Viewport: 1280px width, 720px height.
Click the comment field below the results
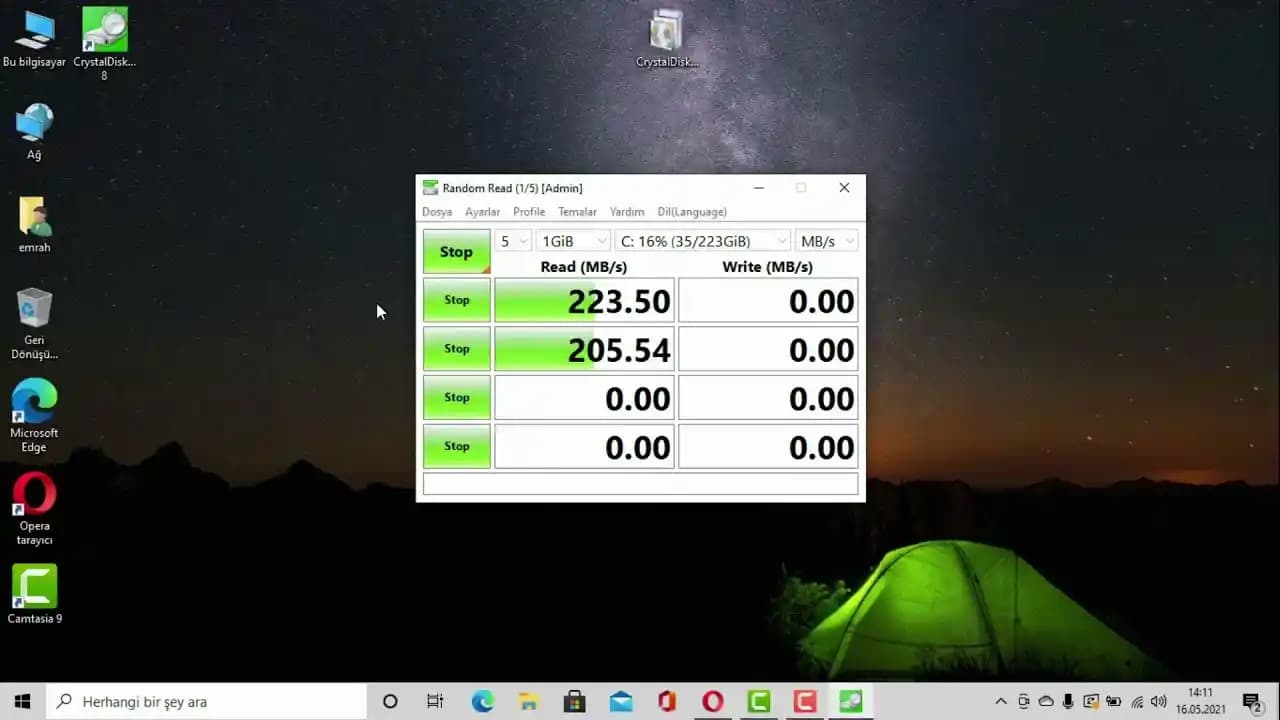pyautogui.click(x=640, y=483)
